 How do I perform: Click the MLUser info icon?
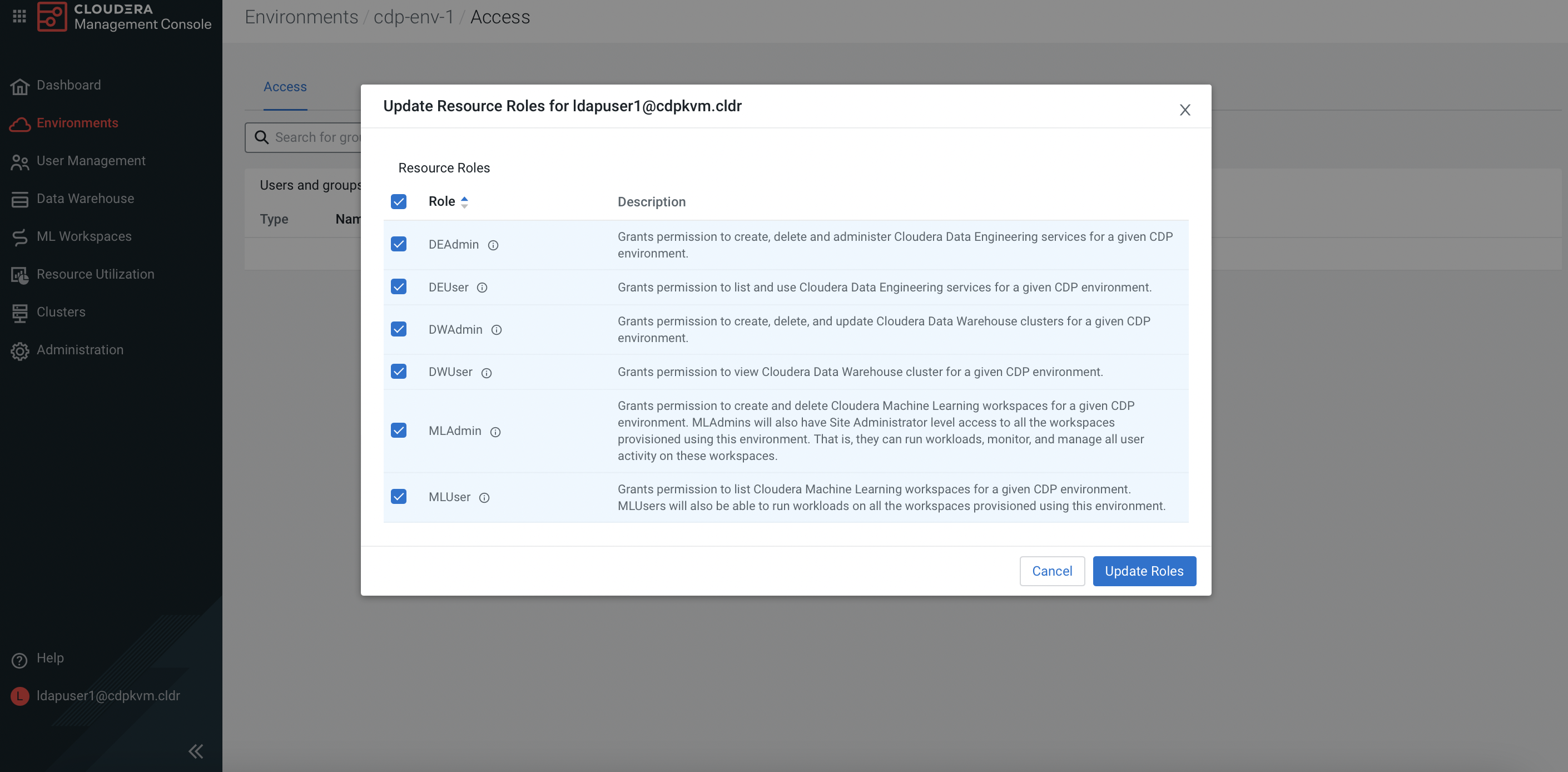(x=484, y=497)
